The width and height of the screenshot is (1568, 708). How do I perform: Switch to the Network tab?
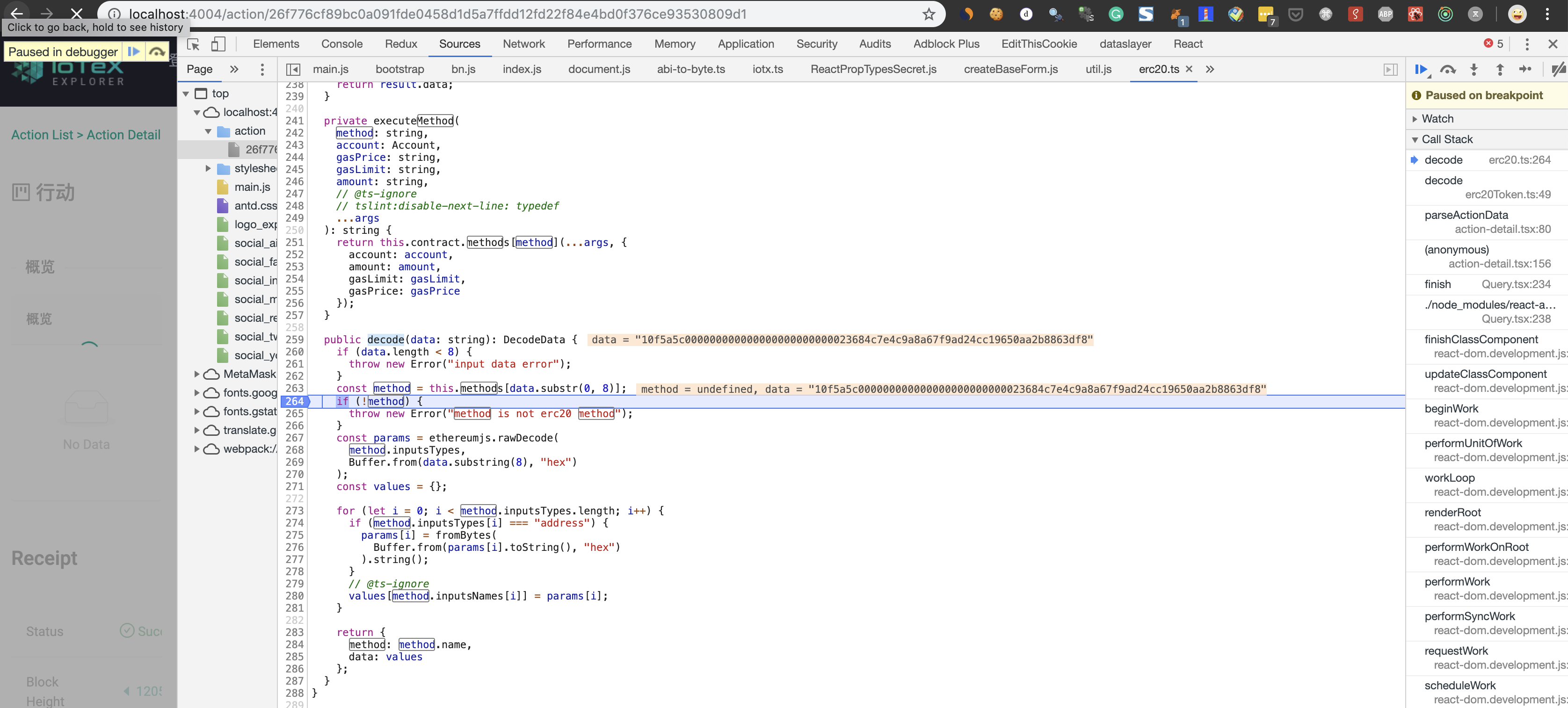523,44
